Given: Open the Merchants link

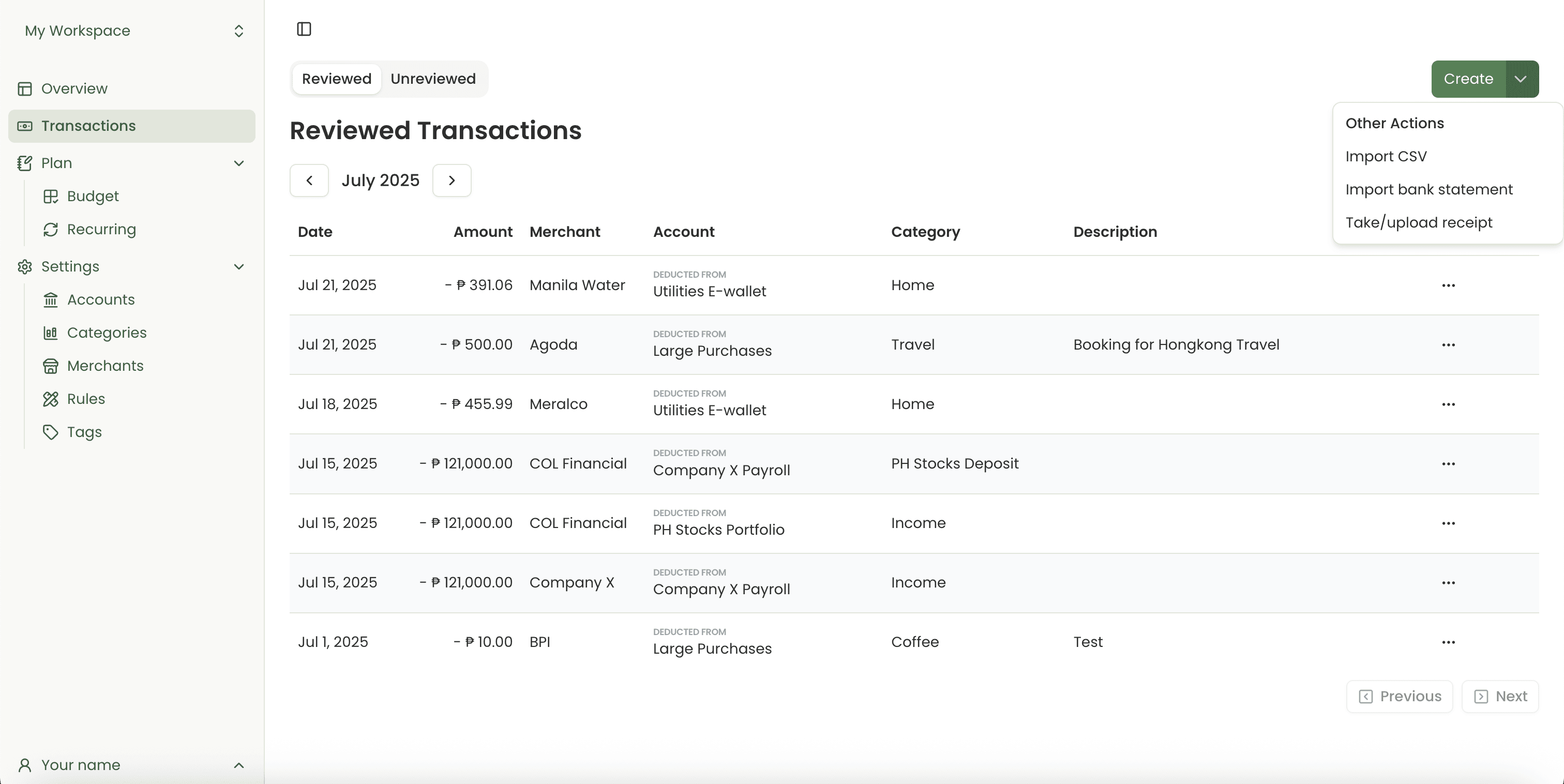Looking at the screenshot, I should tap(105, 366).
